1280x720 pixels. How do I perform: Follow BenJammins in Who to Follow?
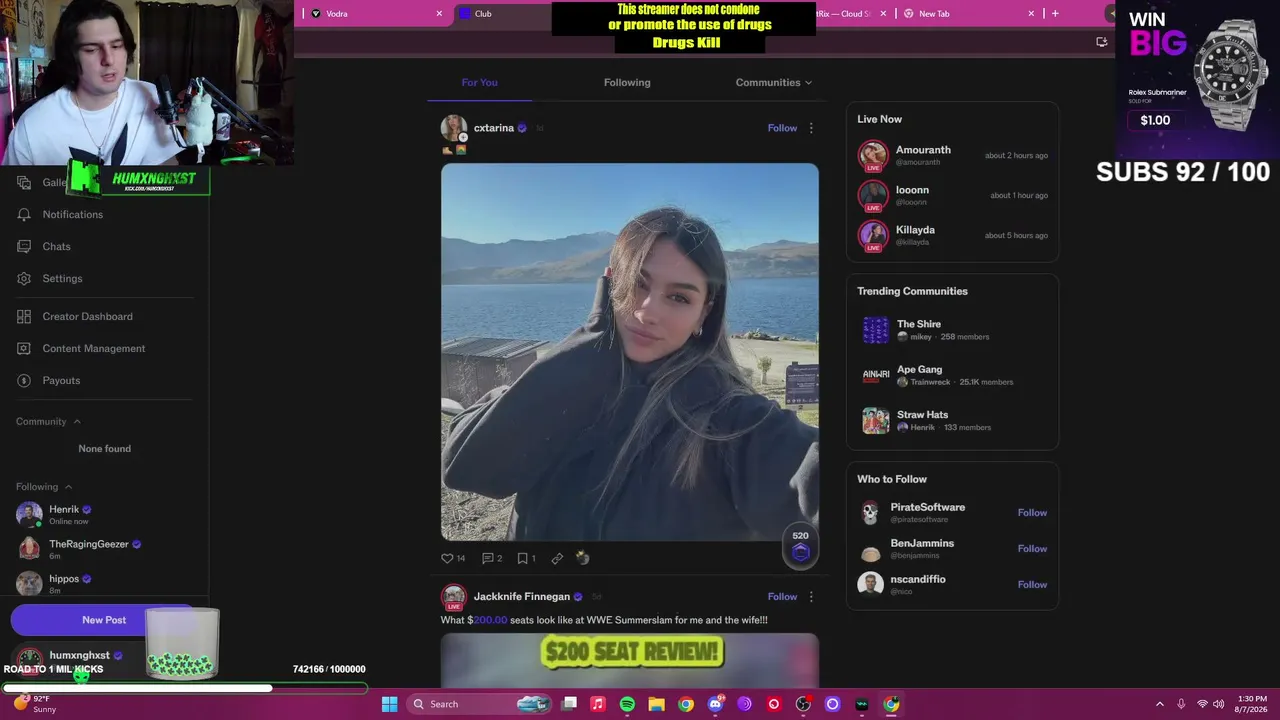coord(1032,549)
